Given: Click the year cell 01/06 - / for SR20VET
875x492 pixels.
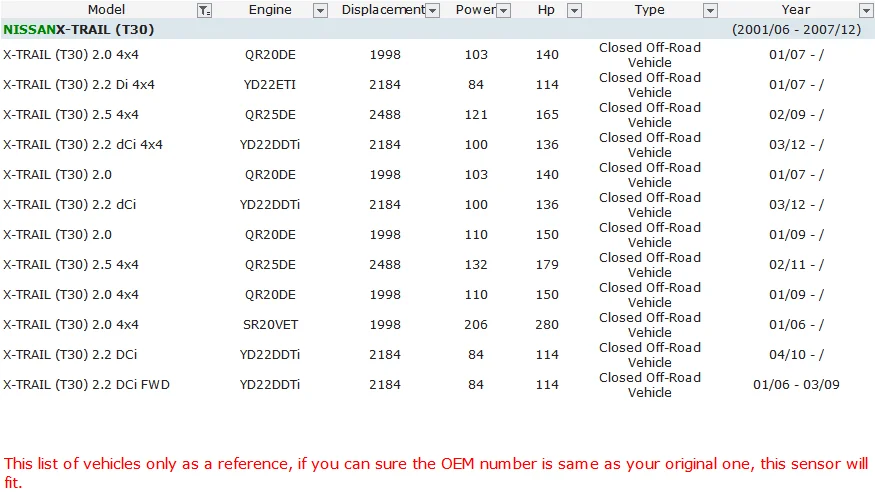Looking at the screenshot, I should coord(796,325).
